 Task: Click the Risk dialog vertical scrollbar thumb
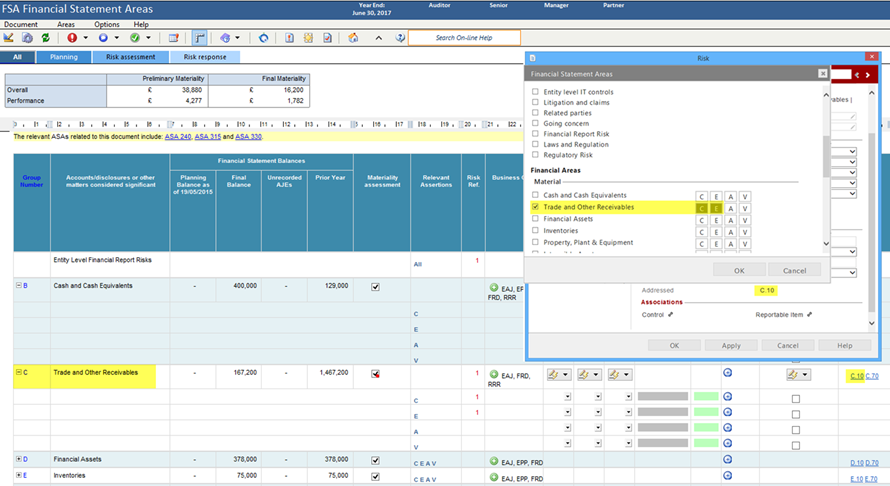(872, 221)
